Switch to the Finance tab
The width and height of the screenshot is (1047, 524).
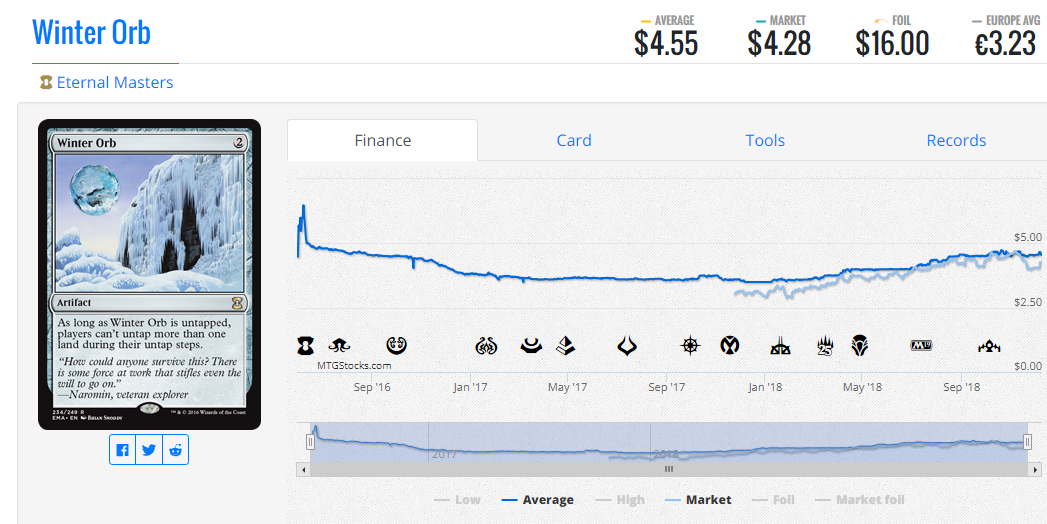click(383, 140)
